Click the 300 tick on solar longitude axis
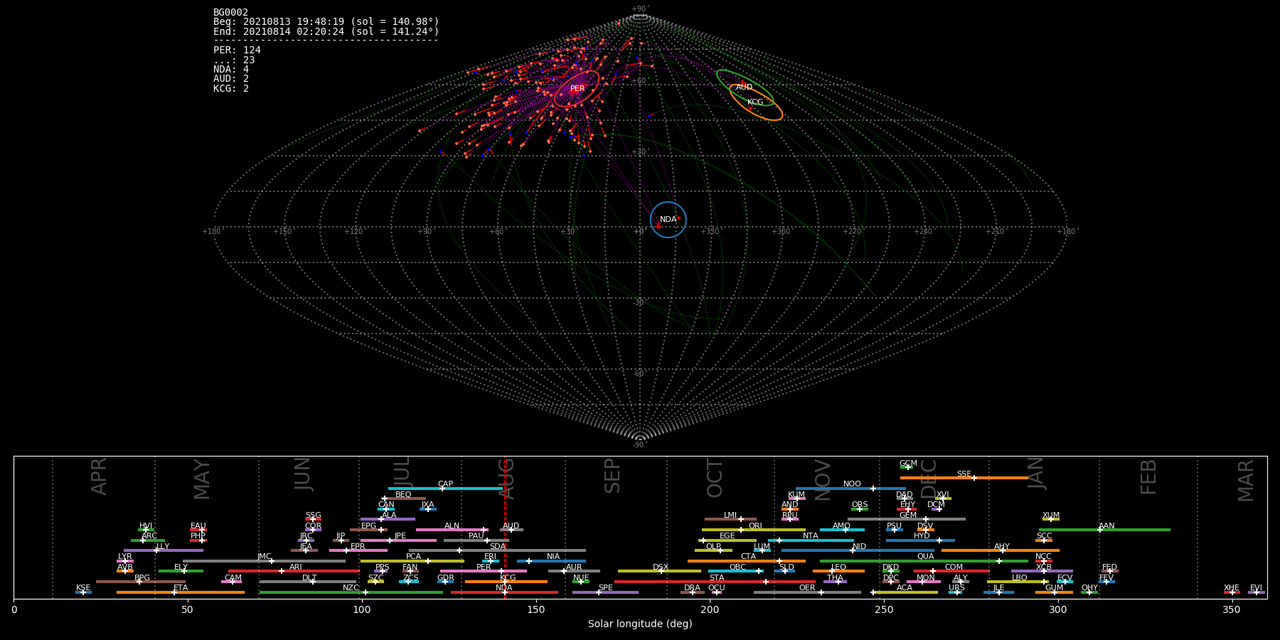Screen dimensions: 1280x640 (1057, 609)
